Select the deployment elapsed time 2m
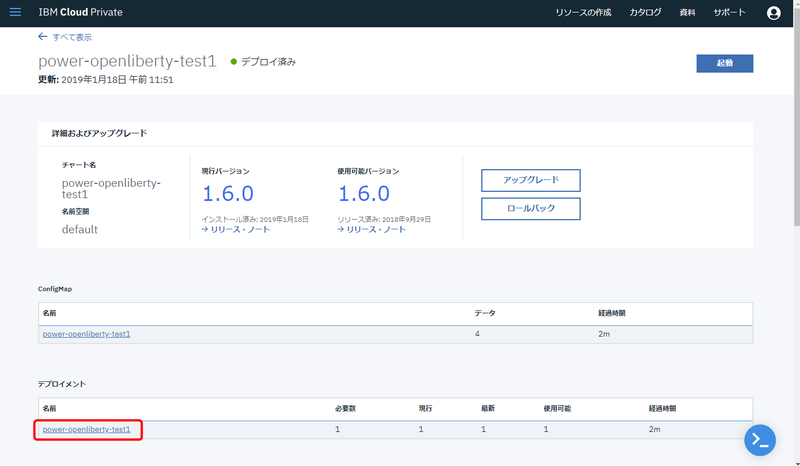Viewport: 800px width, 466px height. coord(655,430)
